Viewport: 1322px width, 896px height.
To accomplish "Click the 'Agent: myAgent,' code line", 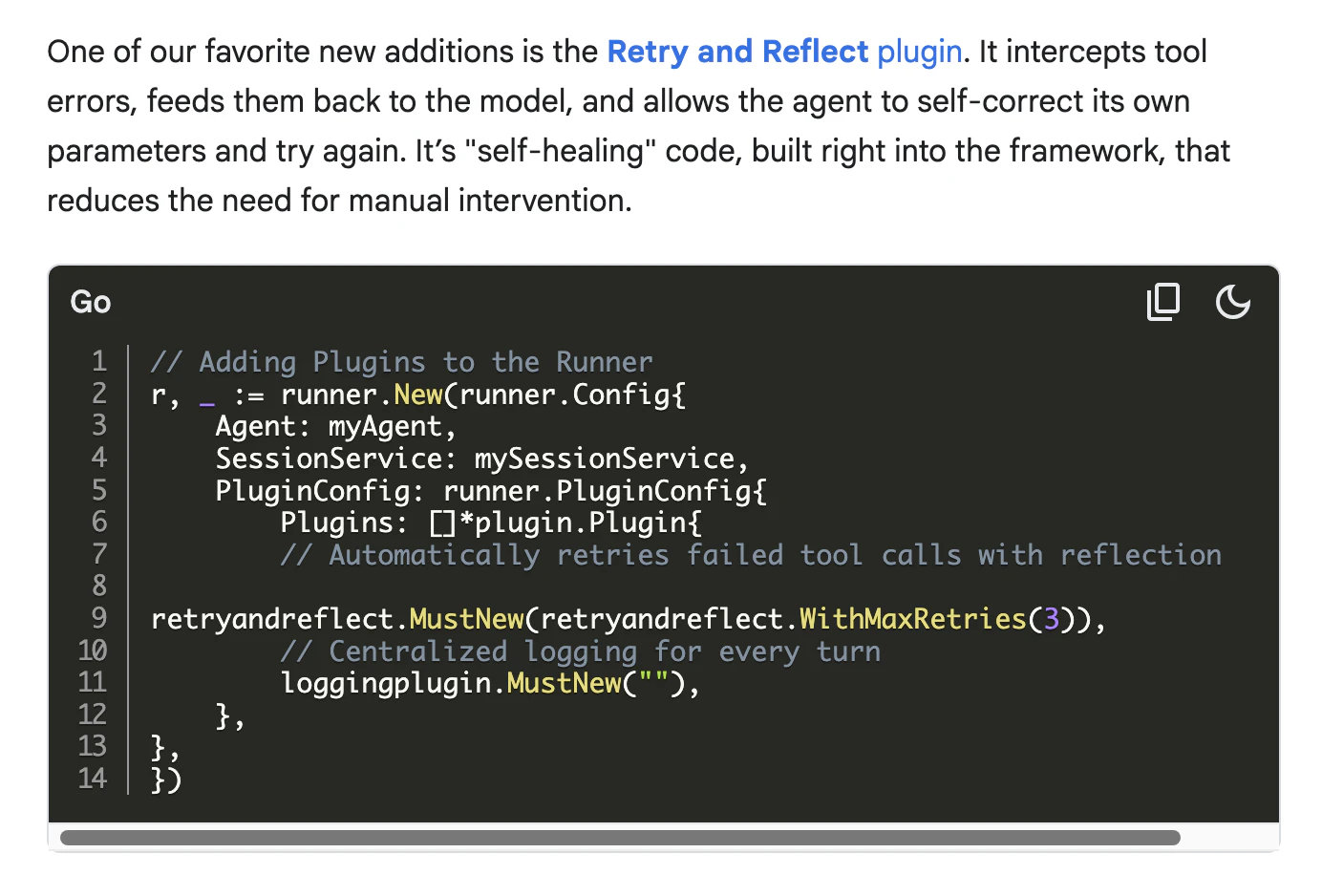I will tap(336, 426).
